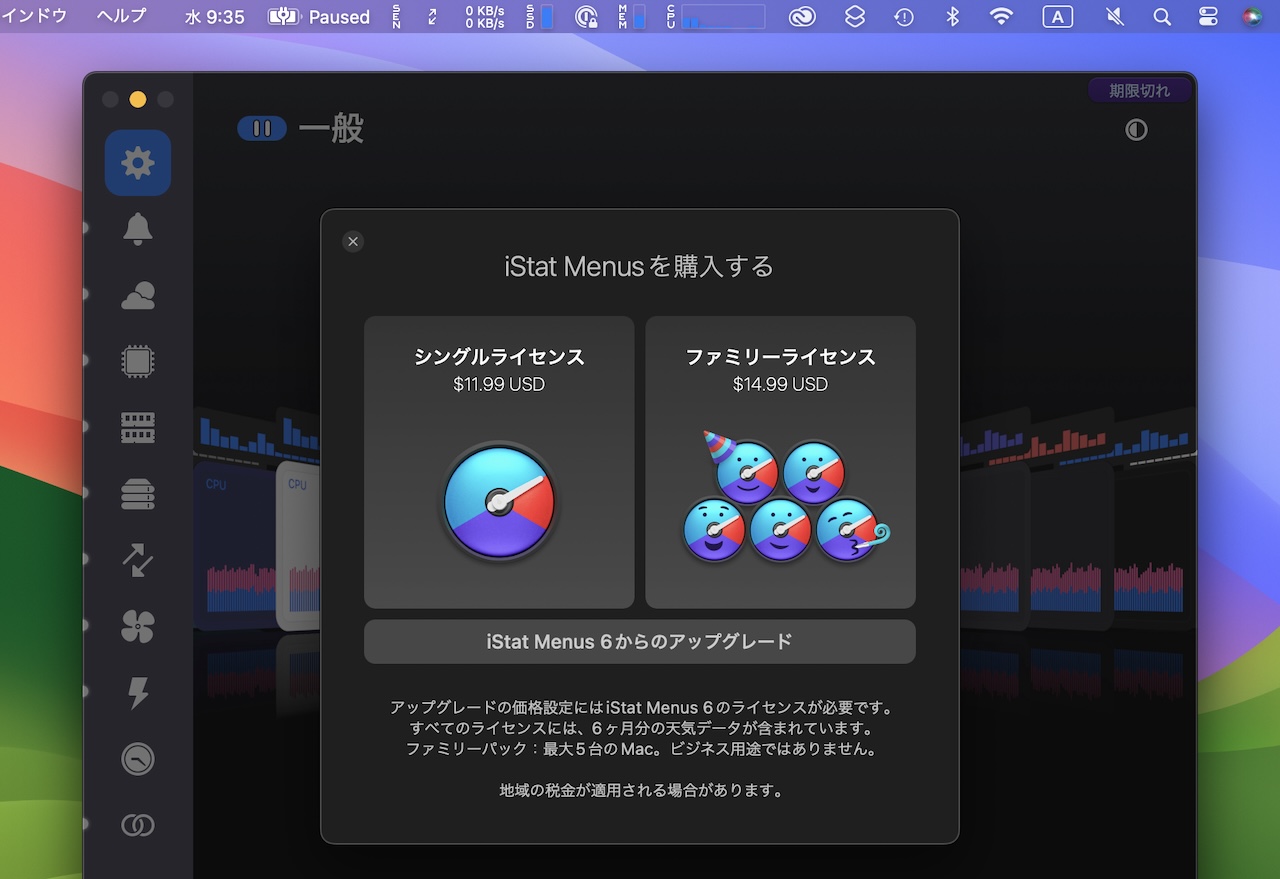Click the Paused battery status in menu bar

tap(319, 16)
